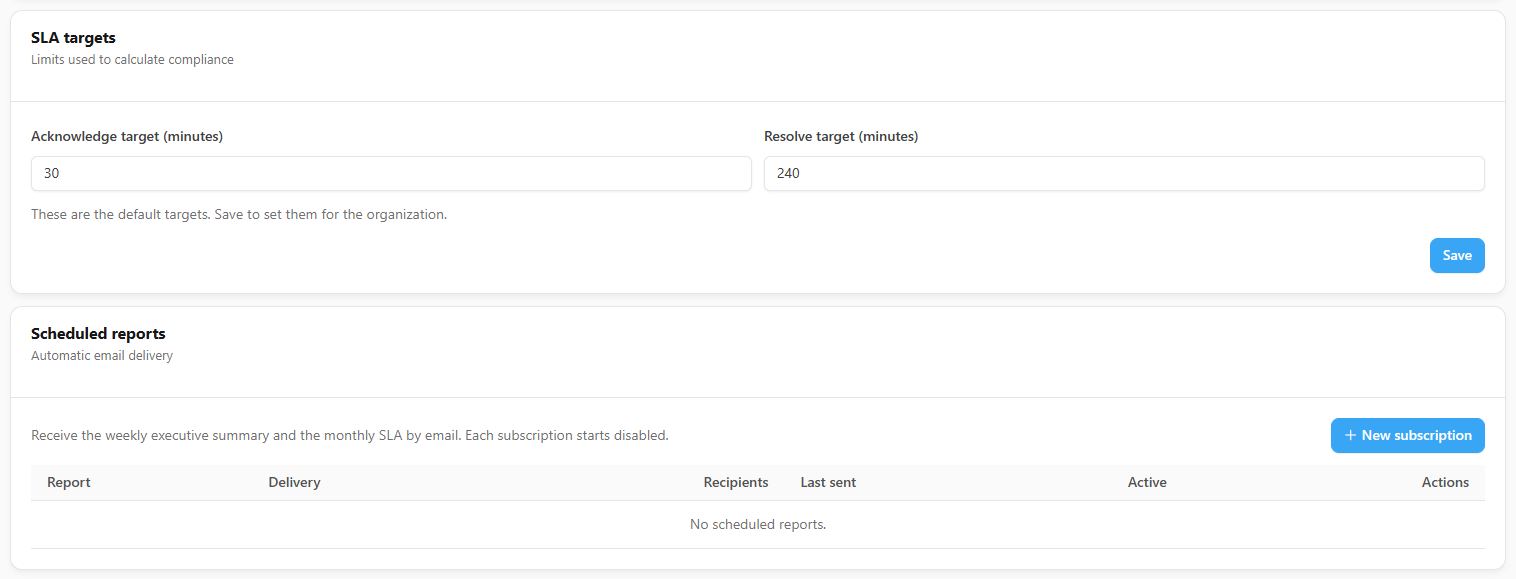The width and height of the screenshot is (1516, 579).
Task: Click the Resolve target minutes input field
Action: coord(1124,173)
